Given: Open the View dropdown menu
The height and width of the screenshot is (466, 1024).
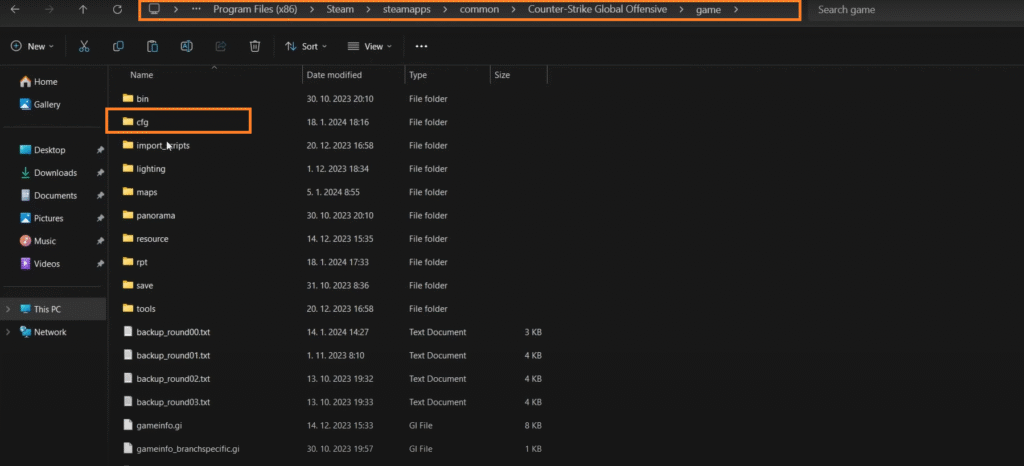Looking at the screenshot, I should tap(370, 46).
